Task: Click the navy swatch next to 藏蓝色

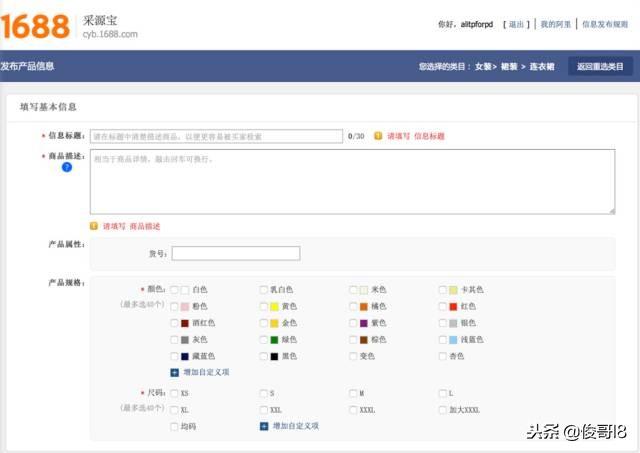Action: [x=185, y=356]
